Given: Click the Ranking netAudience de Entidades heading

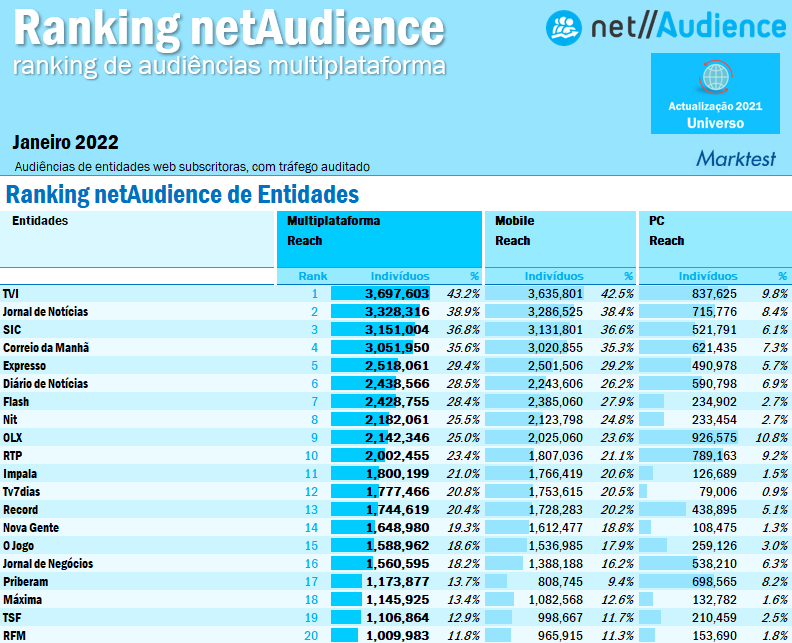Looking at the screenshot, I should 182,193.
